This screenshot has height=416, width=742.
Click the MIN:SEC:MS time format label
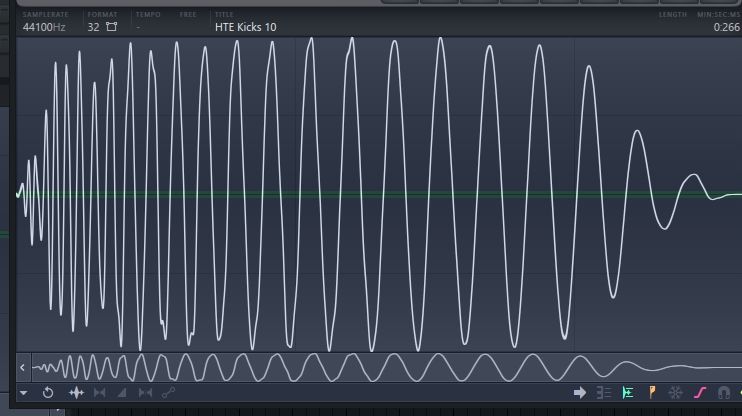tap(719, 15)
